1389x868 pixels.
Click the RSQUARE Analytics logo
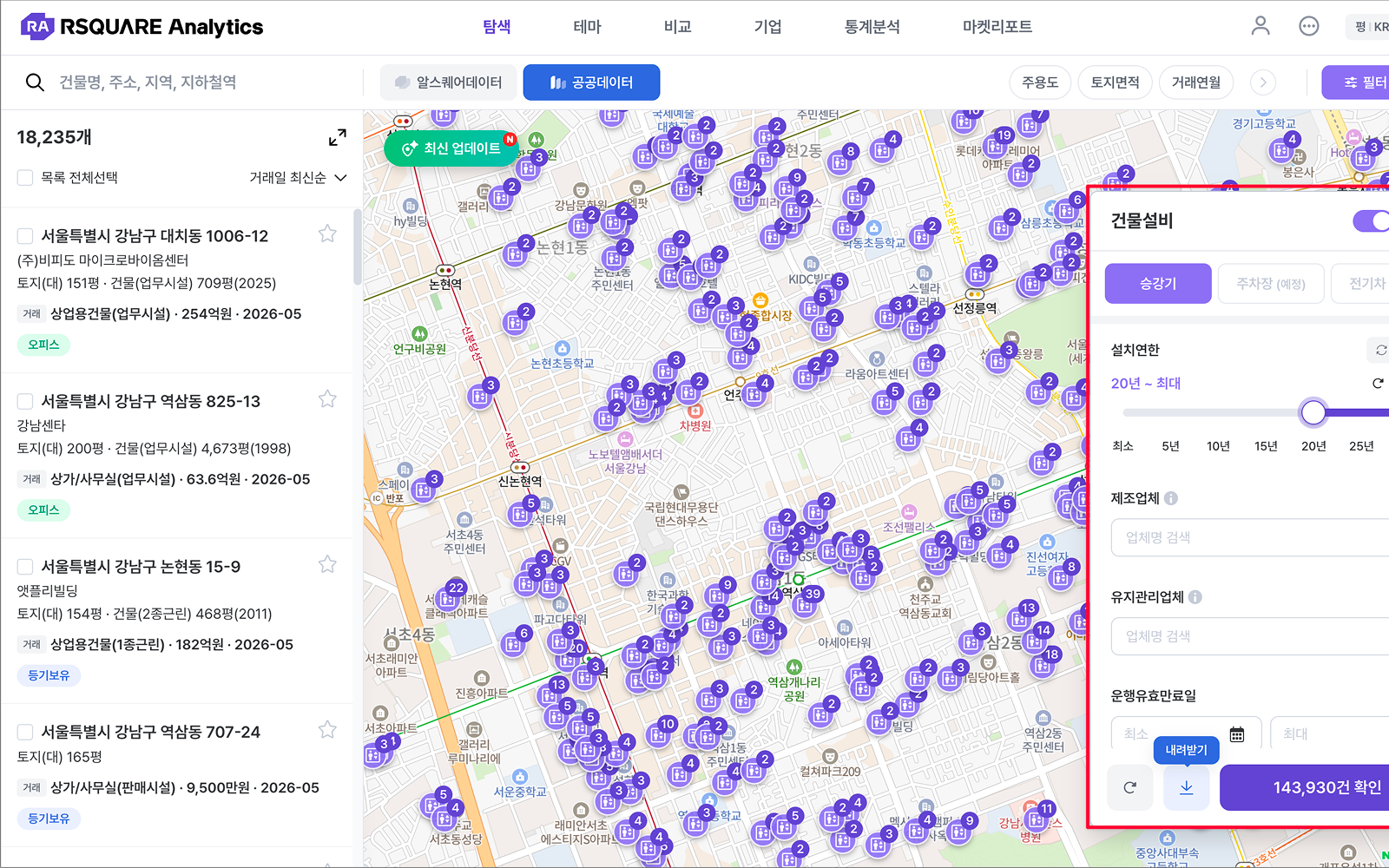coord(142,27)
